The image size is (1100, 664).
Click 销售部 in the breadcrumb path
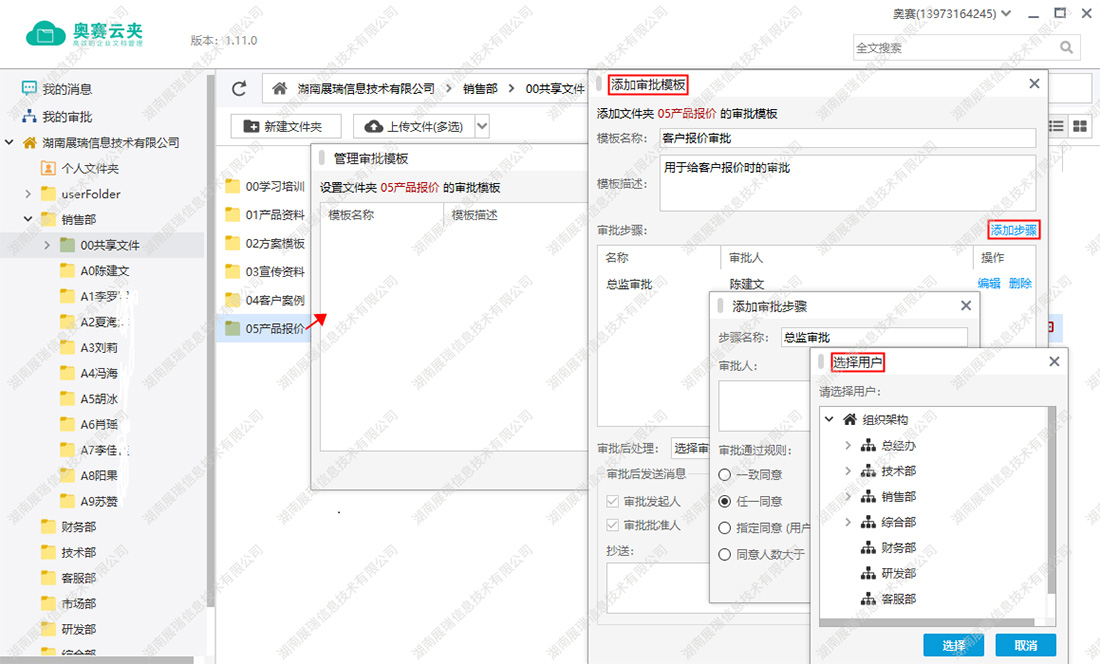tap(480, 89)
